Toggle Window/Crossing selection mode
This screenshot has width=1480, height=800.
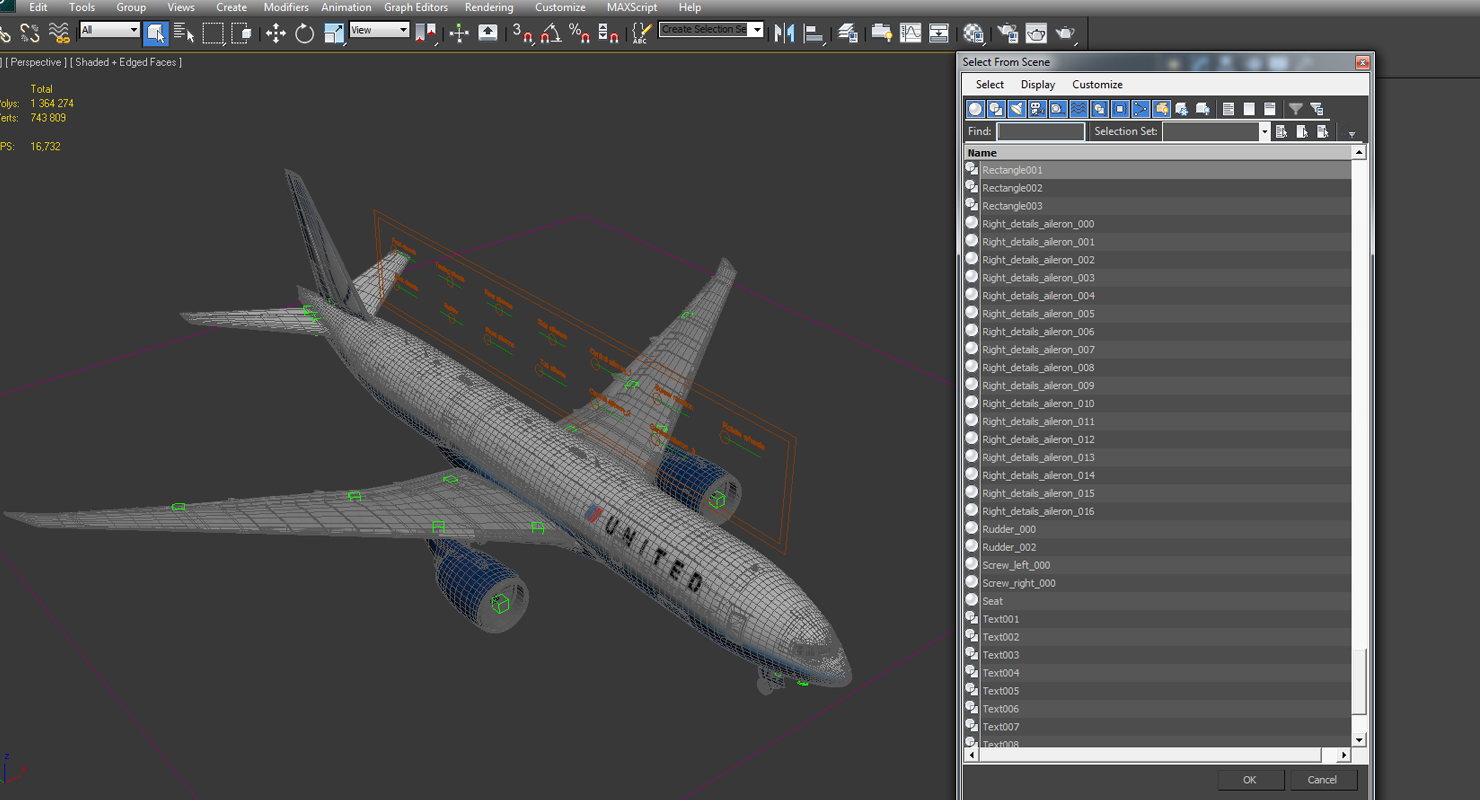tap(242, 33)
